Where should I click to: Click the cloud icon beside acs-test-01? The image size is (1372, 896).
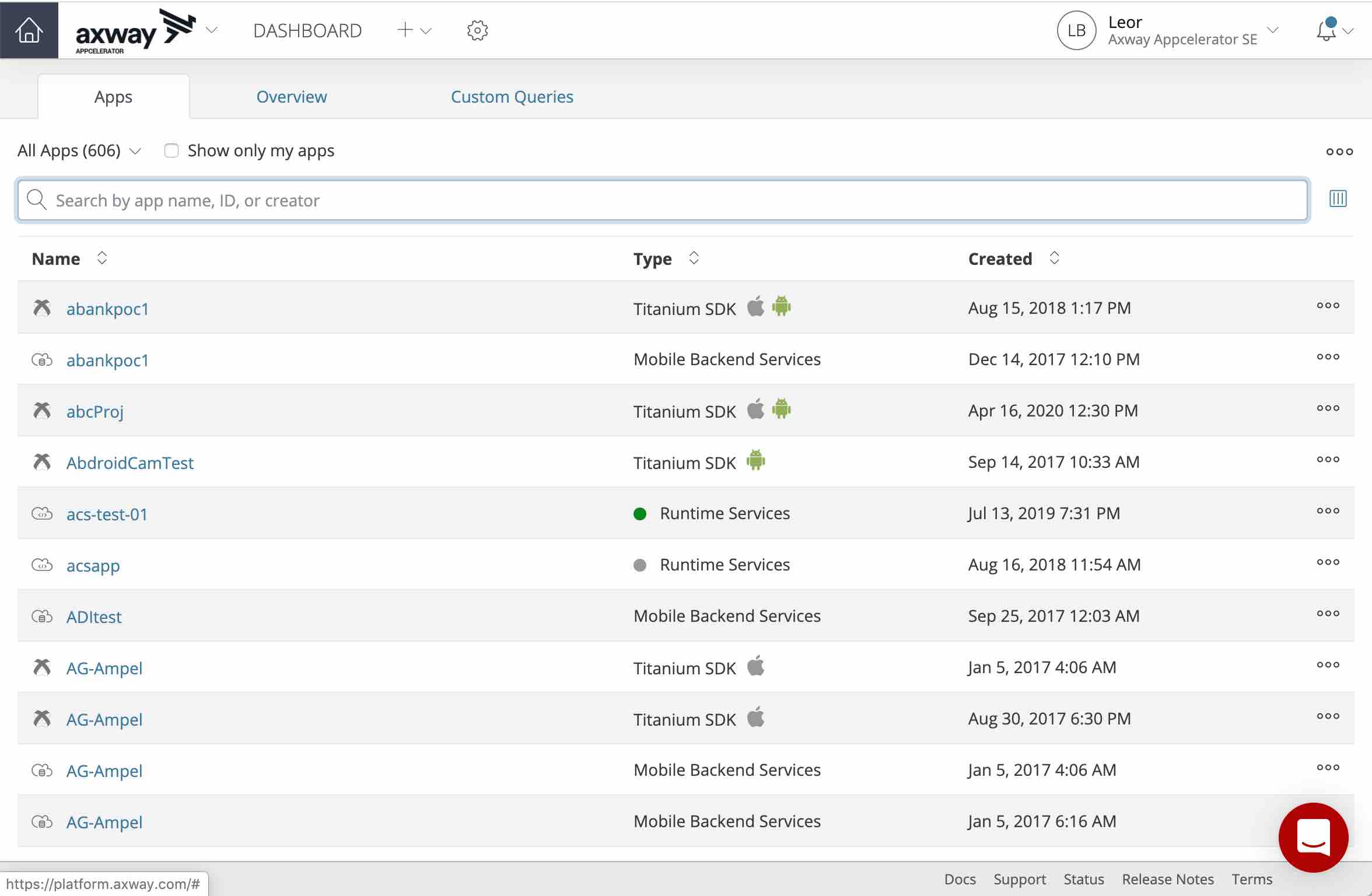coord(42,513)
